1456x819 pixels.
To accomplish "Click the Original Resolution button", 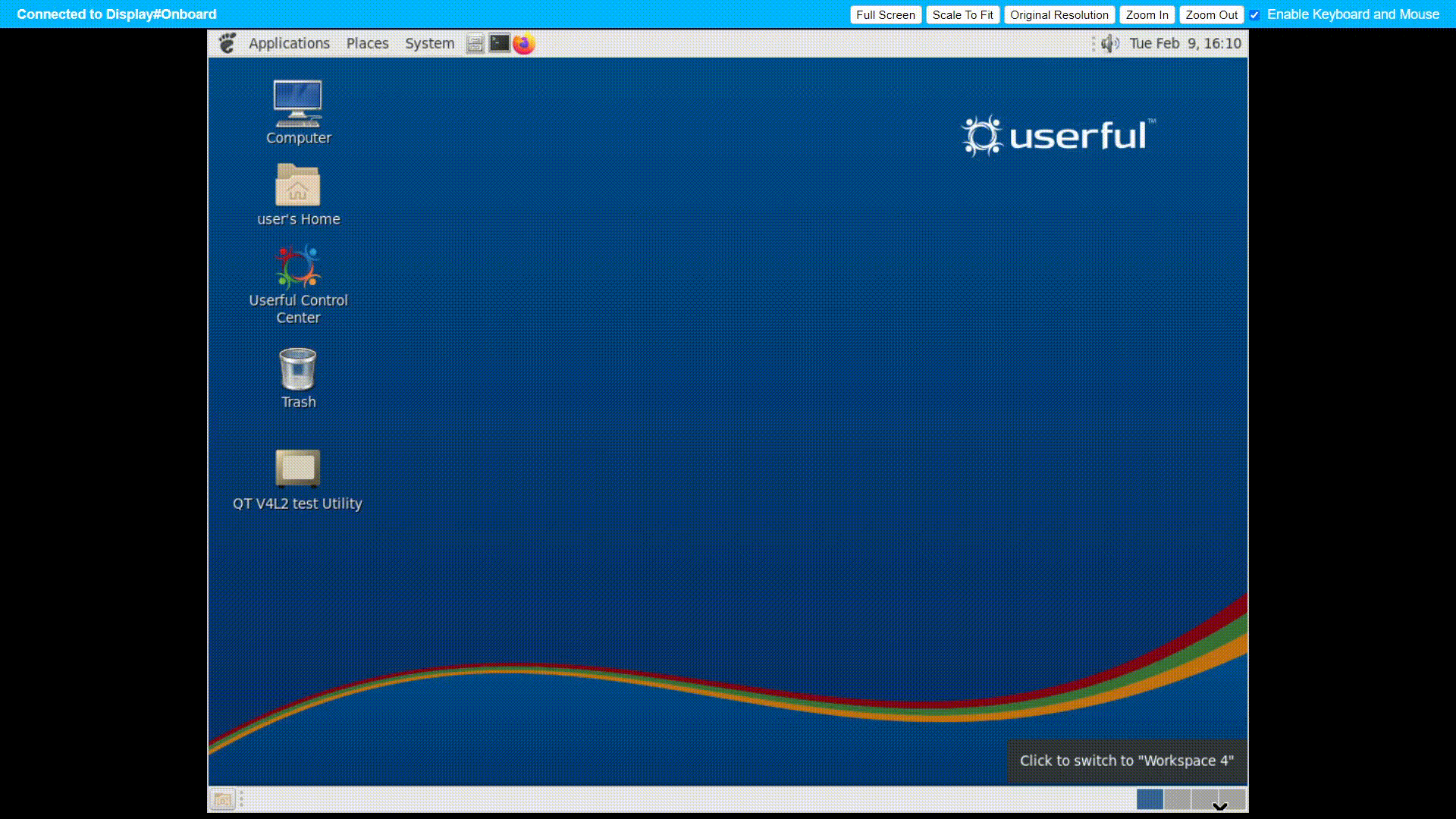I will [1059, 15].
